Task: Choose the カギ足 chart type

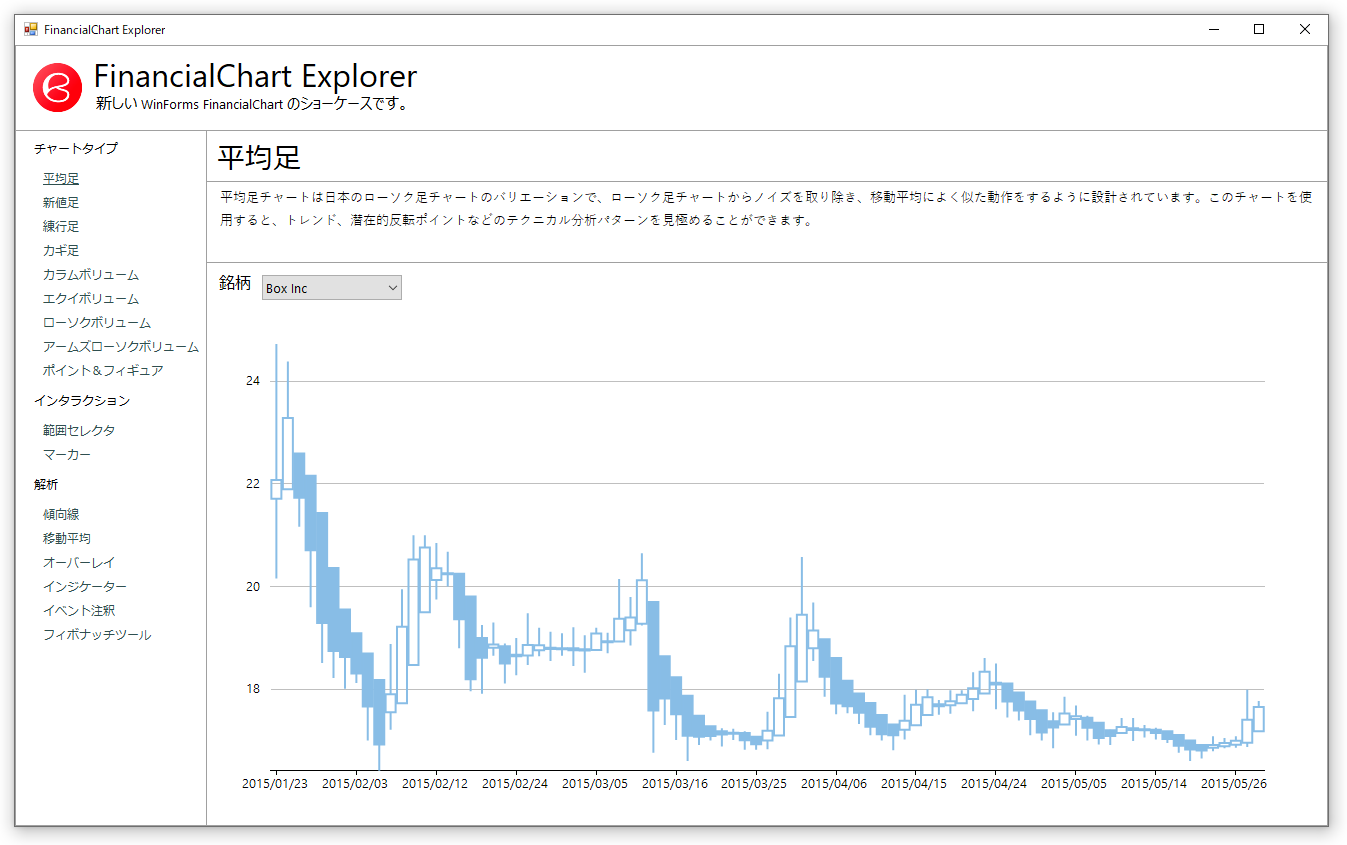Action: (61, 251)
